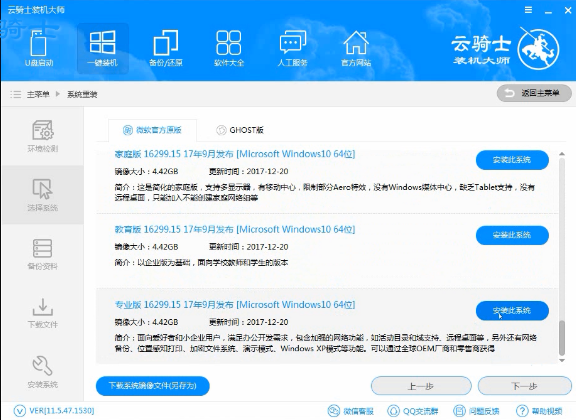Install the 专业版 Windows10 system
The height and width of the screenshot is (420, 576).
click(512, 311)
